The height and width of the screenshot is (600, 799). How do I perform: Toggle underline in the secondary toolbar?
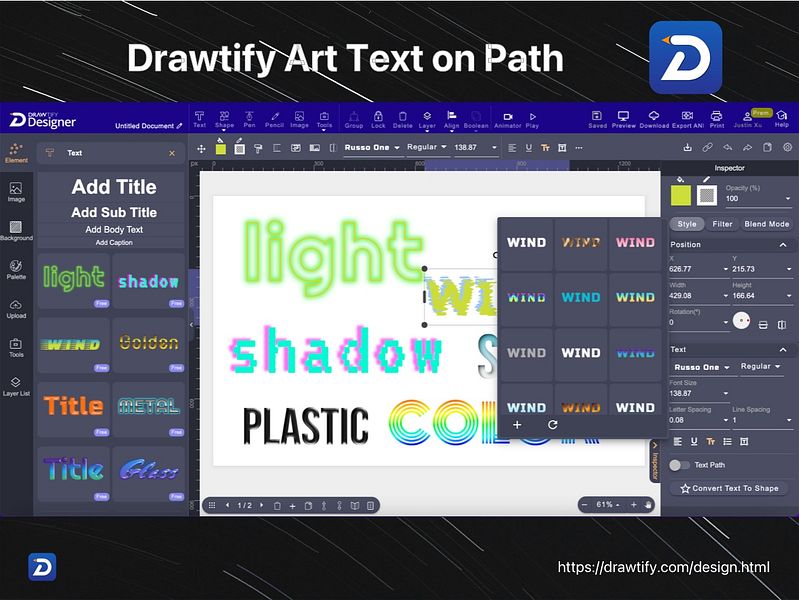pos(528,148)
